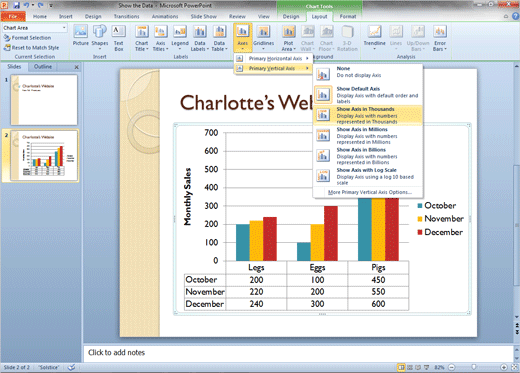Open the Data Labels menu
Image resolution: width=520 pixels, height=373 pixels.
coord(200,38)
